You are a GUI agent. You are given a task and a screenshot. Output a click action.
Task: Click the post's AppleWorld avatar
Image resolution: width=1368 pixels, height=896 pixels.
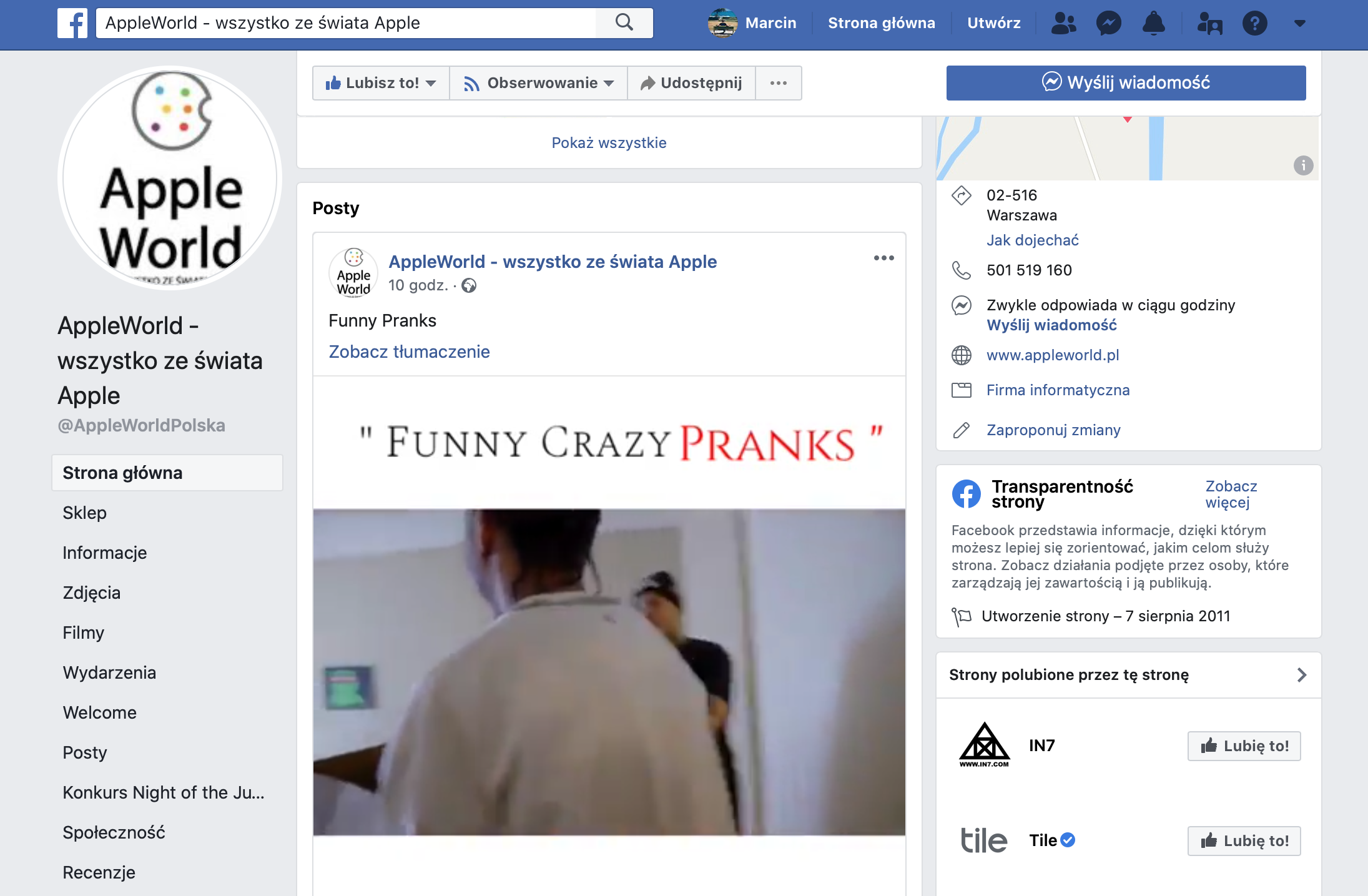tap(353, 273)
